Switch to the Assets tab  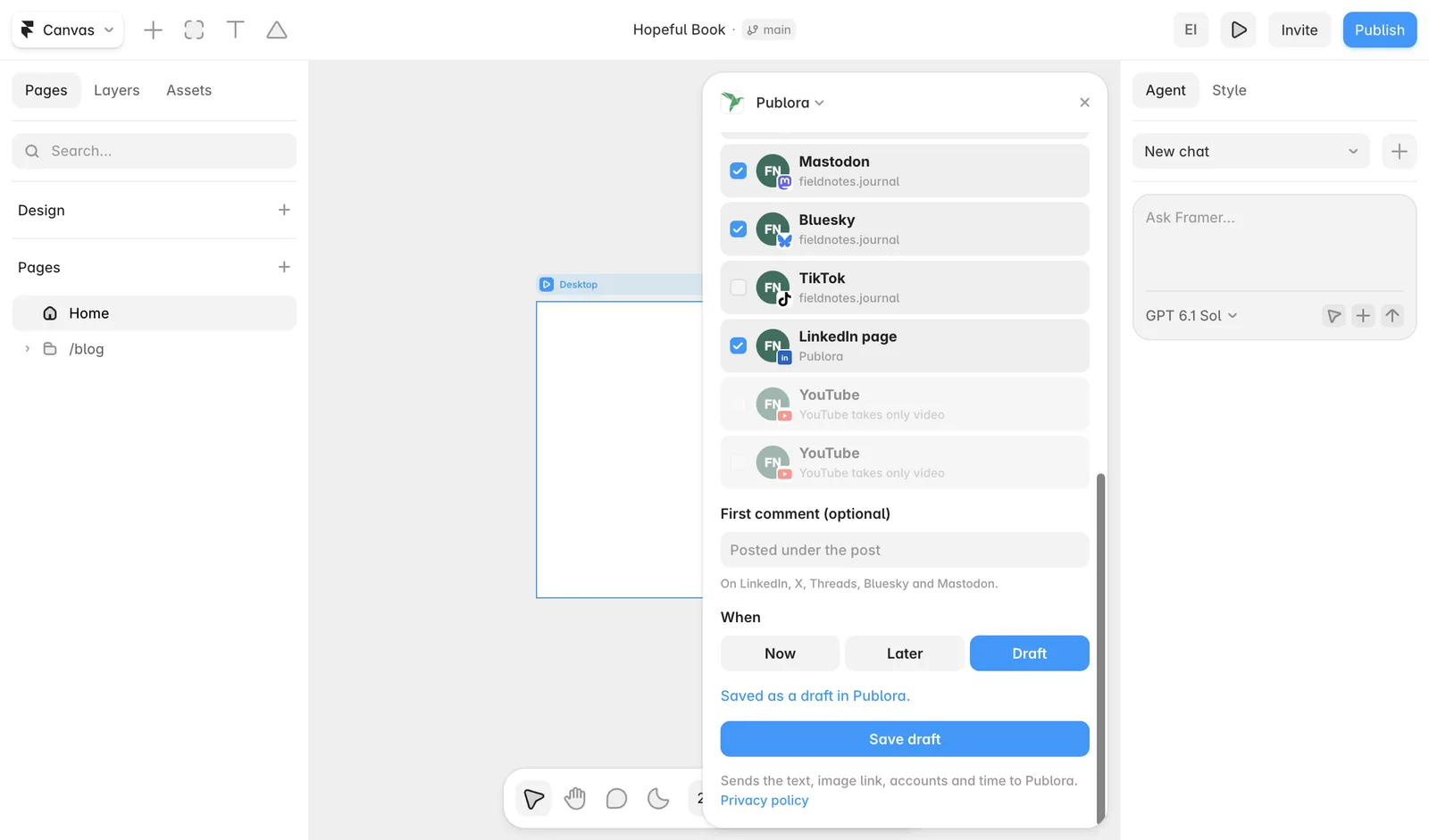click(x=189, y=90)
